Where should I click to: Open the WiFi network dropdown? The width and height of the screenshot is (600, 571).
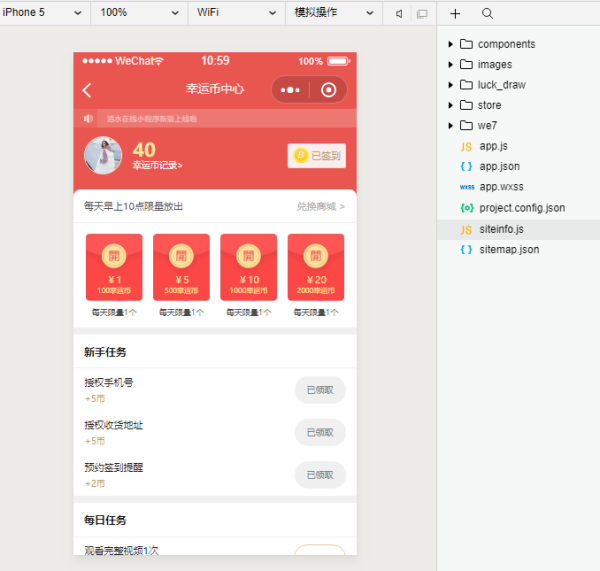(x=236, y=13)
